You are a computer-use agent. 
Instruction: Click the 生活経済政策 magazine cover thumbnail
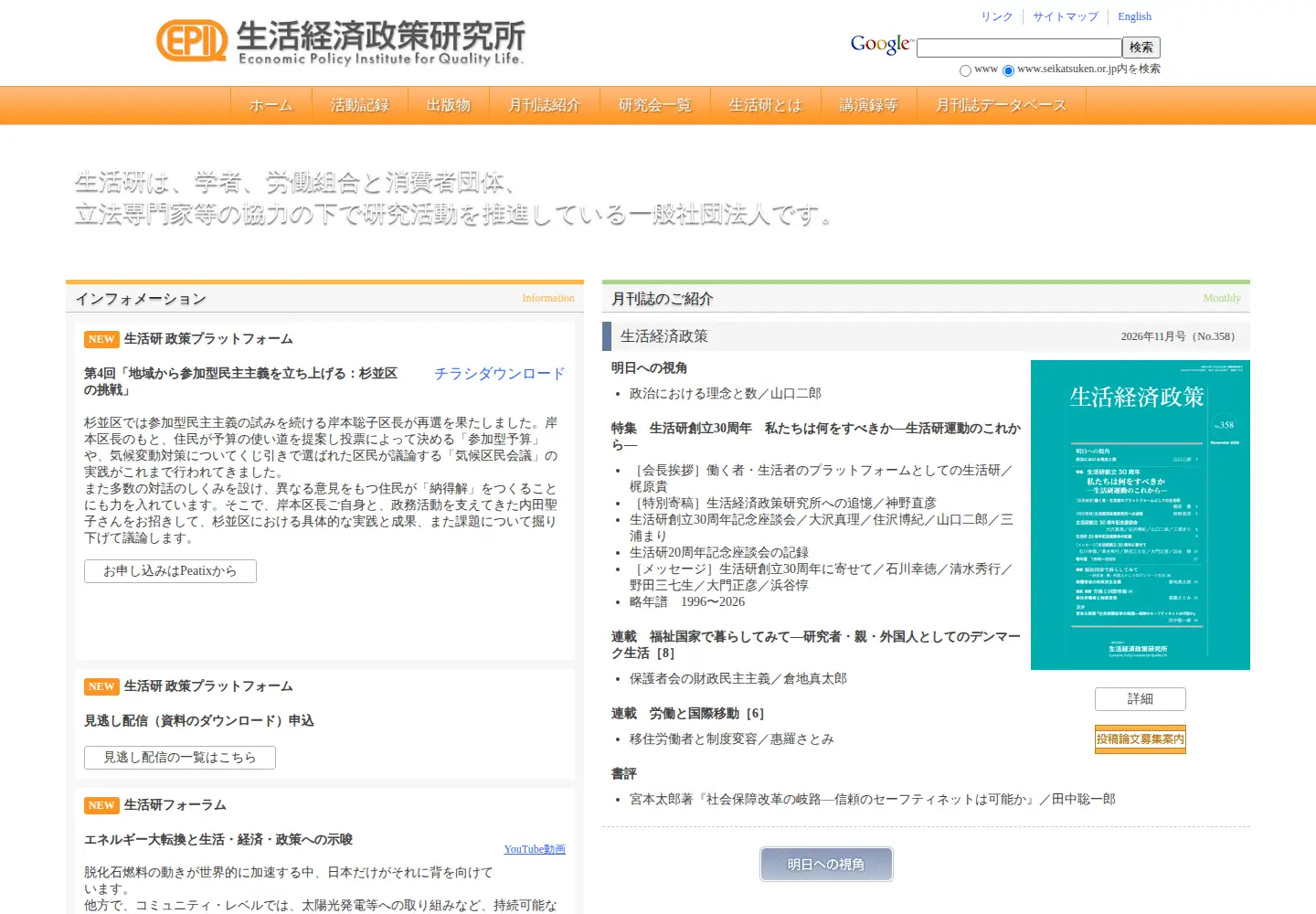1141,515
